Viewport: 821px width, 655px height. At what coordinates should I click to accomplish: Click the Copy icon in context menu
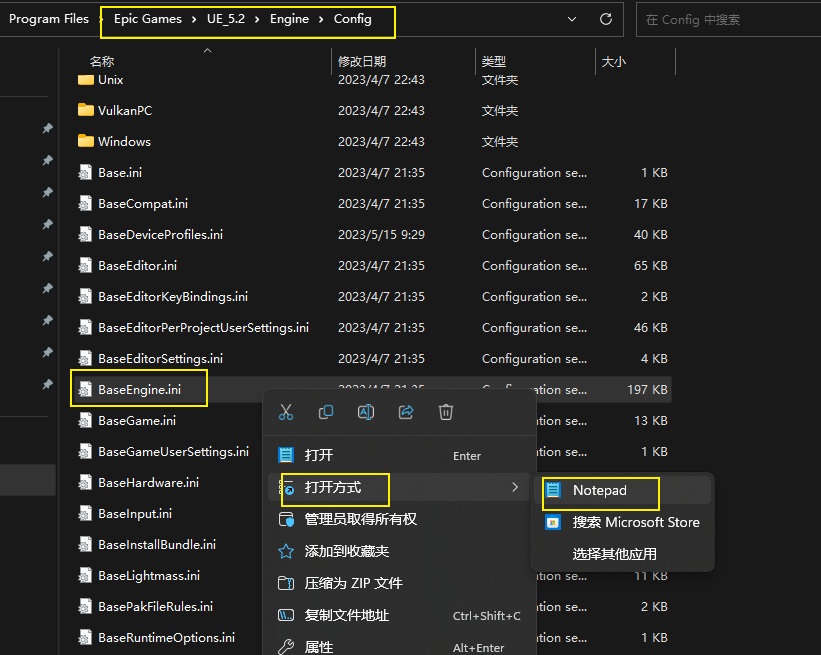[x=326, y=412]
